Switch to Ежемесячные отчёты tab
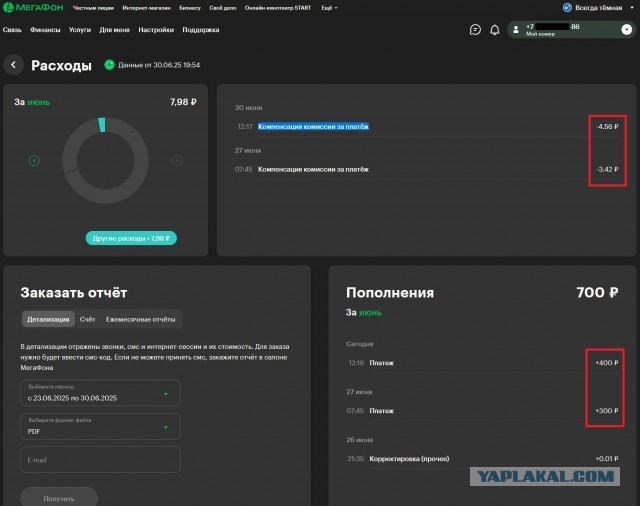 click(140, 319)
